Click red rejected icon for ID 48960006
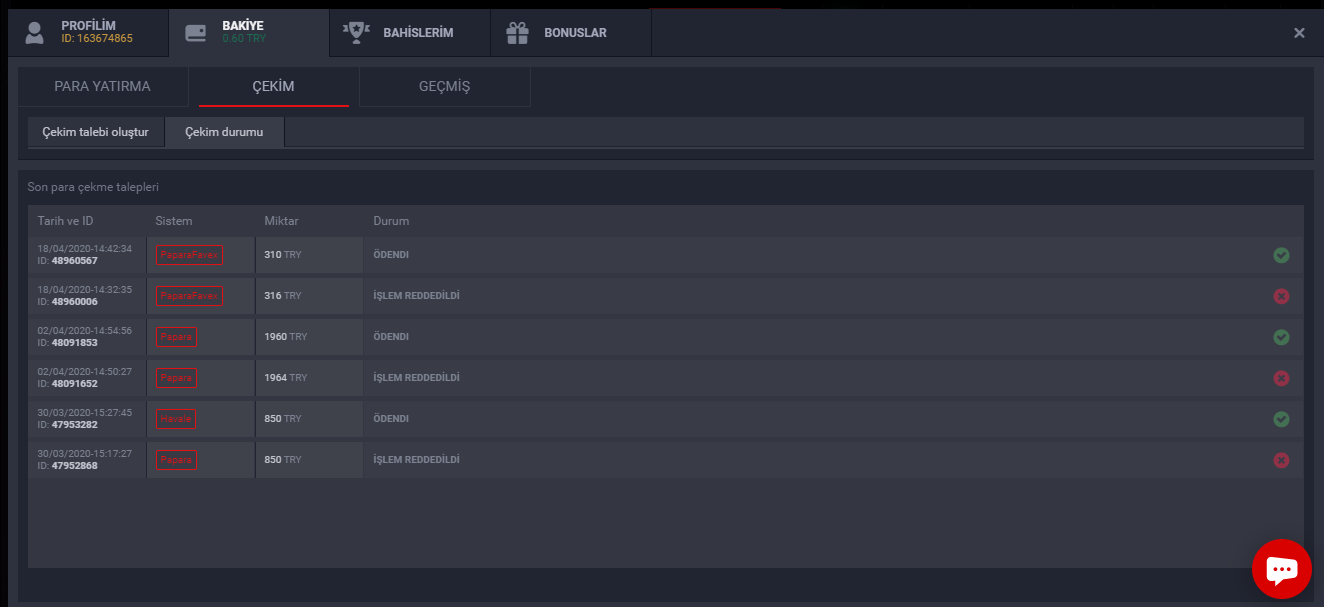 [1281, 296]
